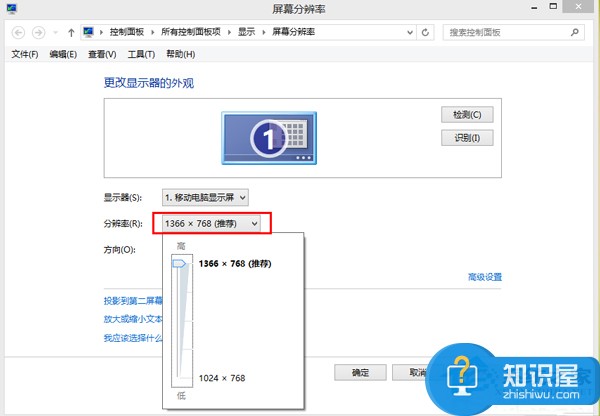Open the 投影到第二屏幕 link

point(133,301)
